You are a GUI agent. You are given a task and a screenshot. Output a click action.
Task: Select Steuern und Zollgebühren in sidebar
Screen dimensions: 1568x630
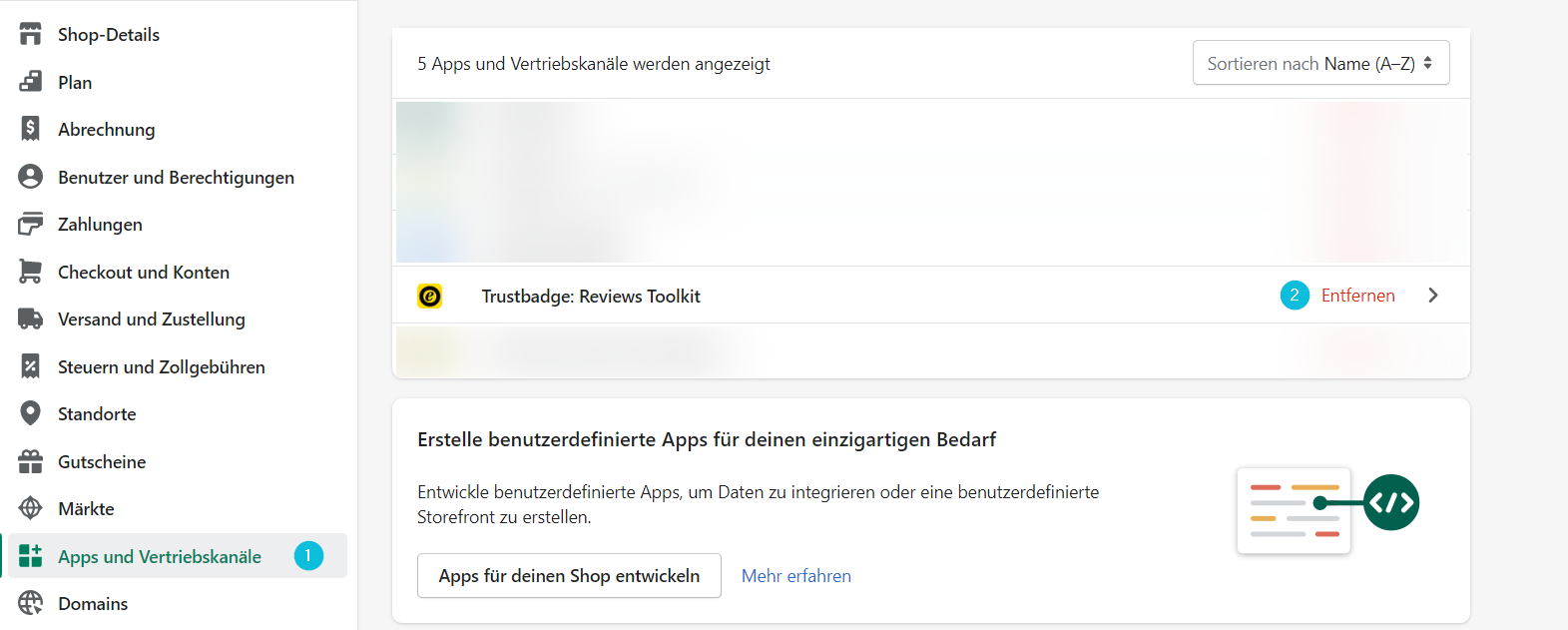coord(161,367)
